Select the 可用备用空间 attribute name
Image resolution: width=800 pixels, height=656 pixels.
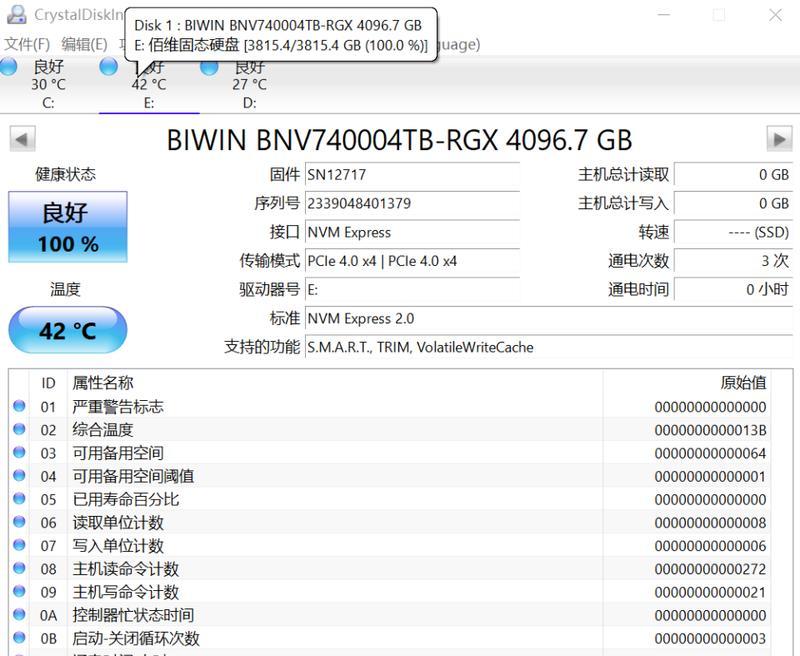tap(118, 453)
